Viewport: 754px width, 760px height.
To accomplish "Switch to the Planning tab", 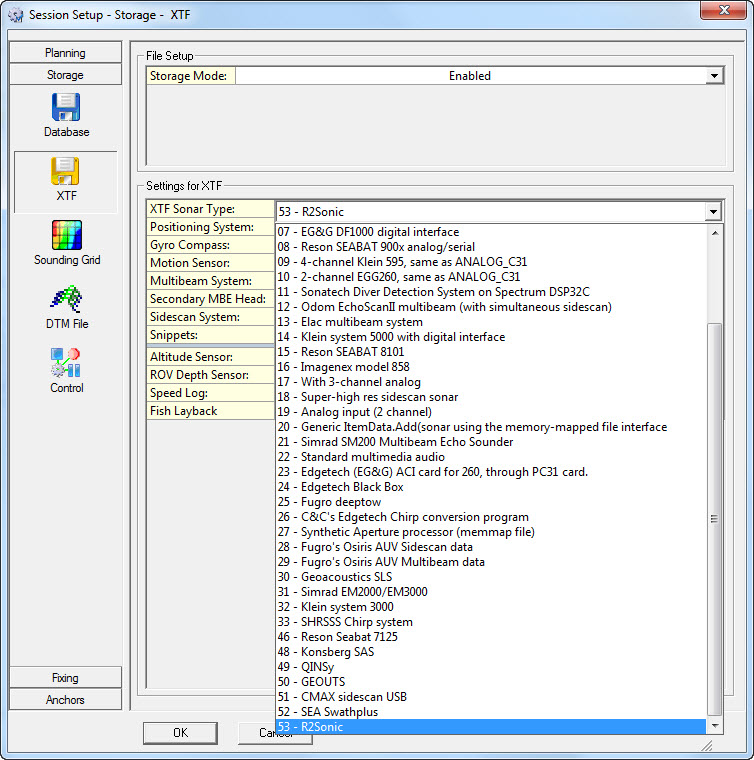I will [x=65, y=53].
